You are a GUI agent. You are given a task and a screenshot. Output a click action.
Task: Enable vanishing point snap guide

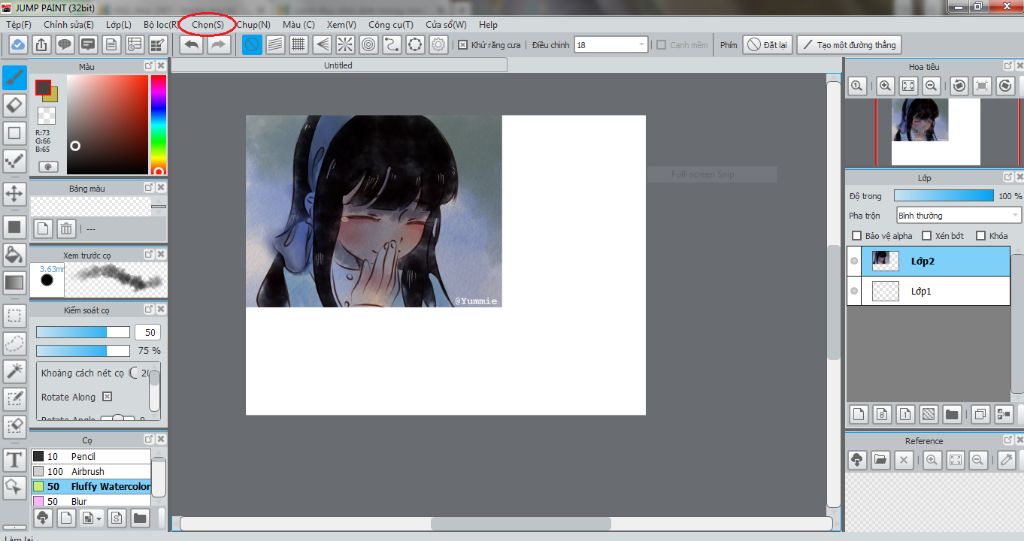coord(322,44)
